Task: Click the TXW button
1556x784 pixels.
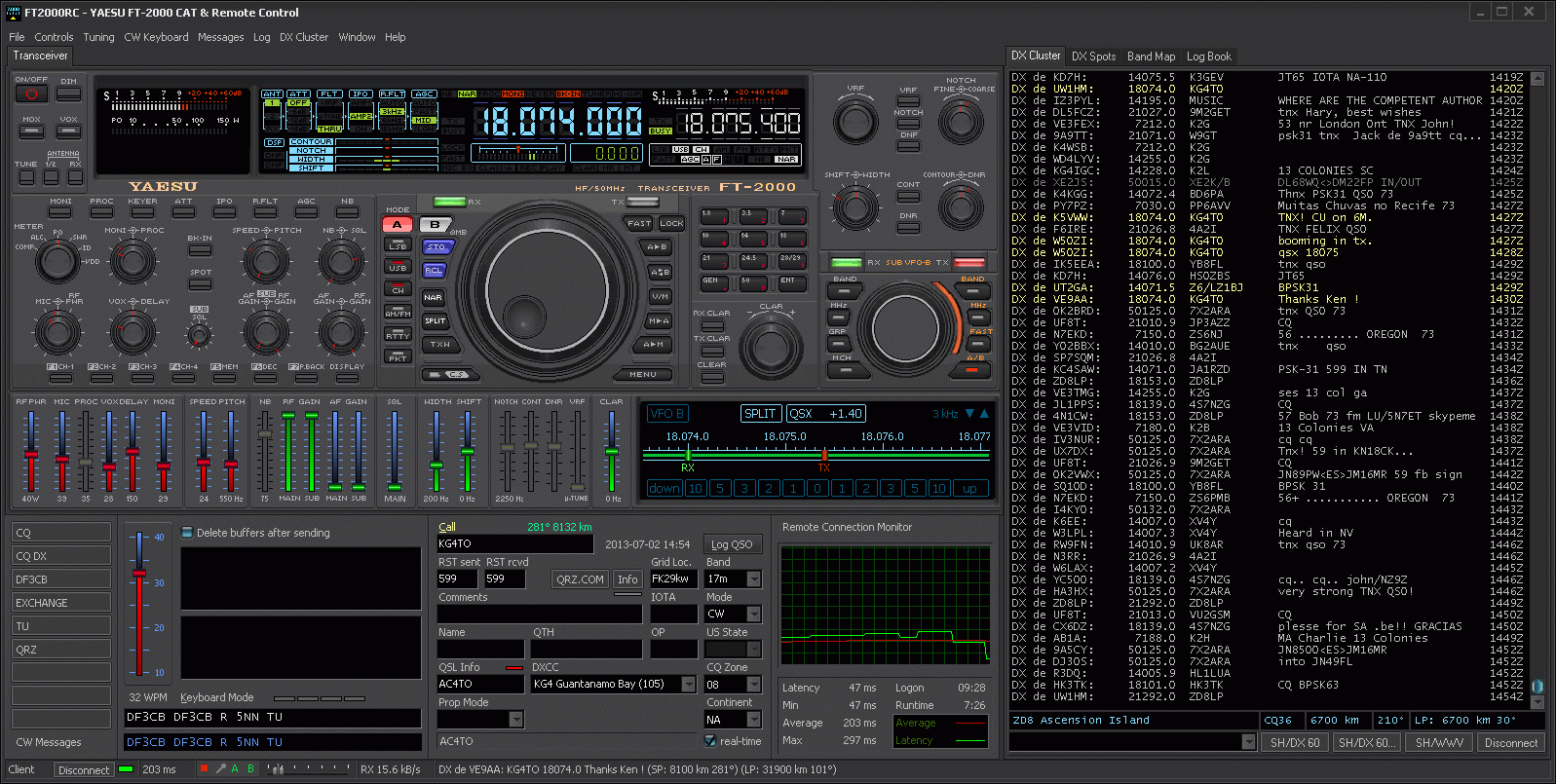Action: 439,344
